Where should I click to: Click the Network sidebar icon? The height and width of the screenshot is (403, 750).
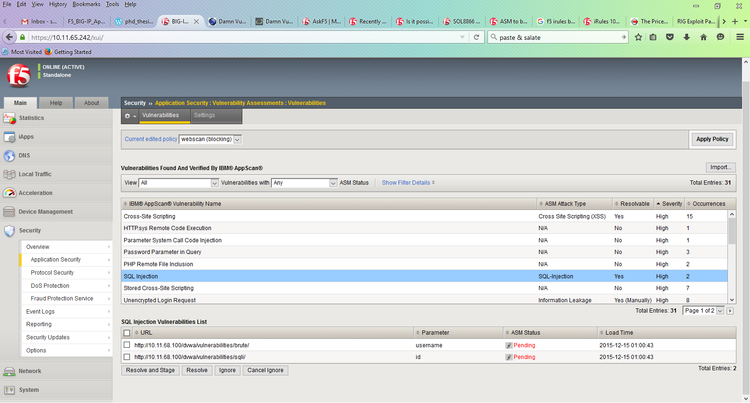pos(9,371)
